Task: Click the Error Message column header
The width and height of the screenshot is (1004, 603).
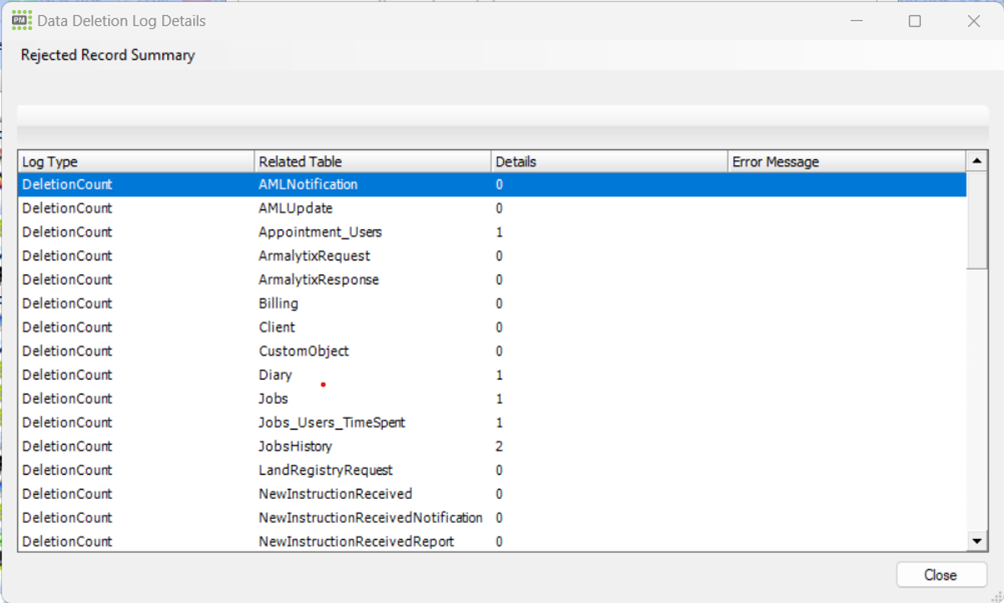Action: point(845,162)
